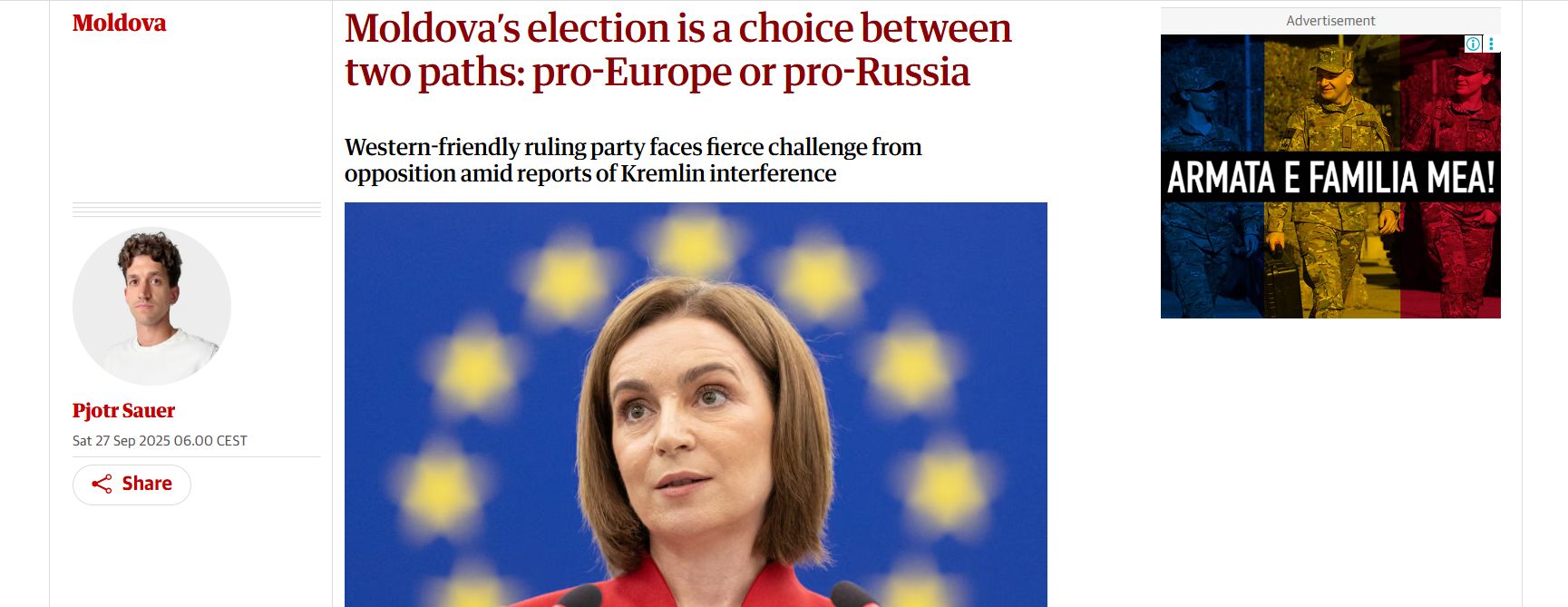Click the ARMATA E FAMILIA MEA banner text
The height and width of the screenshot is (607, 1568).
click(x=1330, y=177)
